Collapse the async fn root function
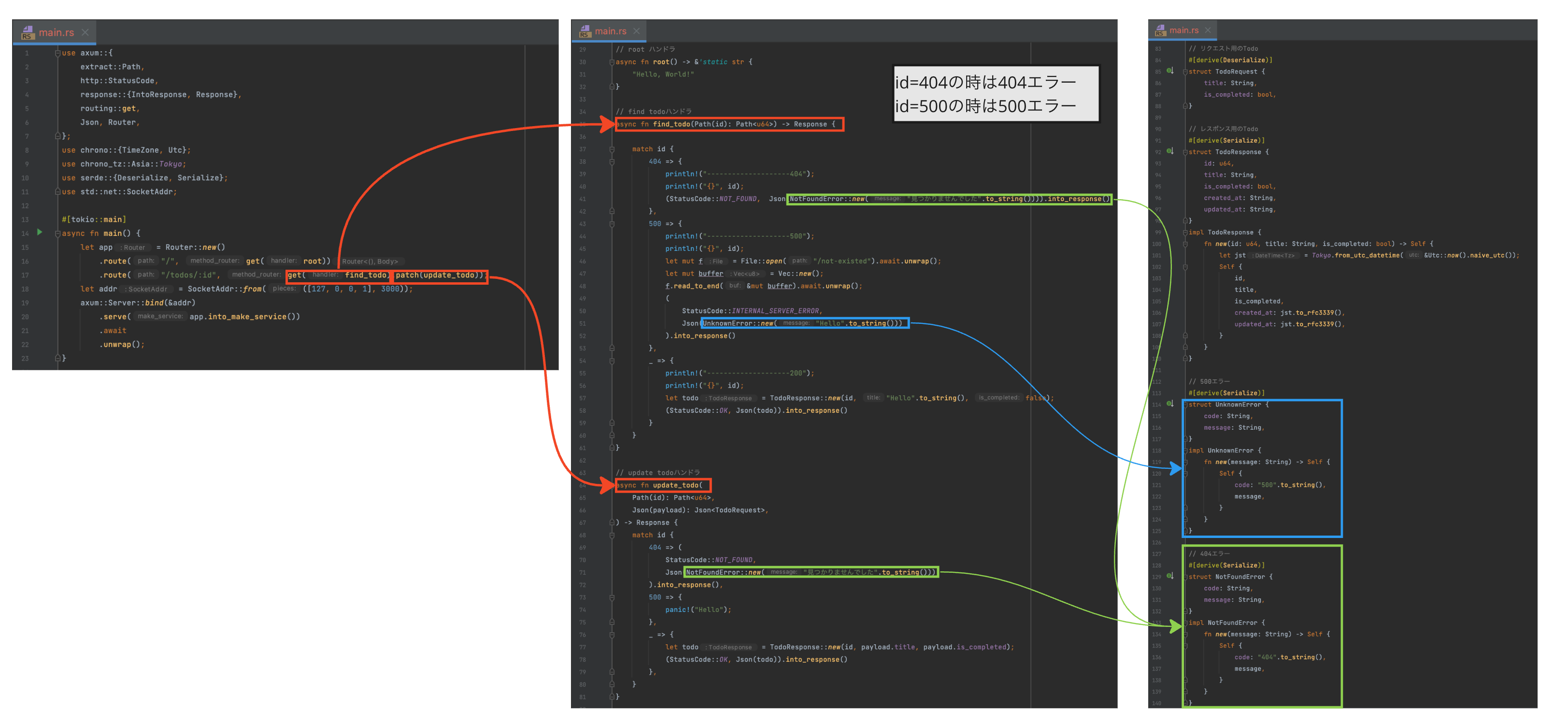This screenshot has height=726, width=1568. (x=612, y=62)
